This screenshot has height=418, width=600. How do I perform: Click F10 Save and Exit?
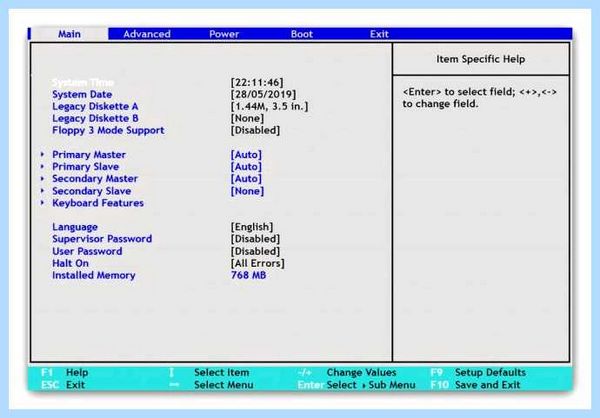[x=475, y=385]
